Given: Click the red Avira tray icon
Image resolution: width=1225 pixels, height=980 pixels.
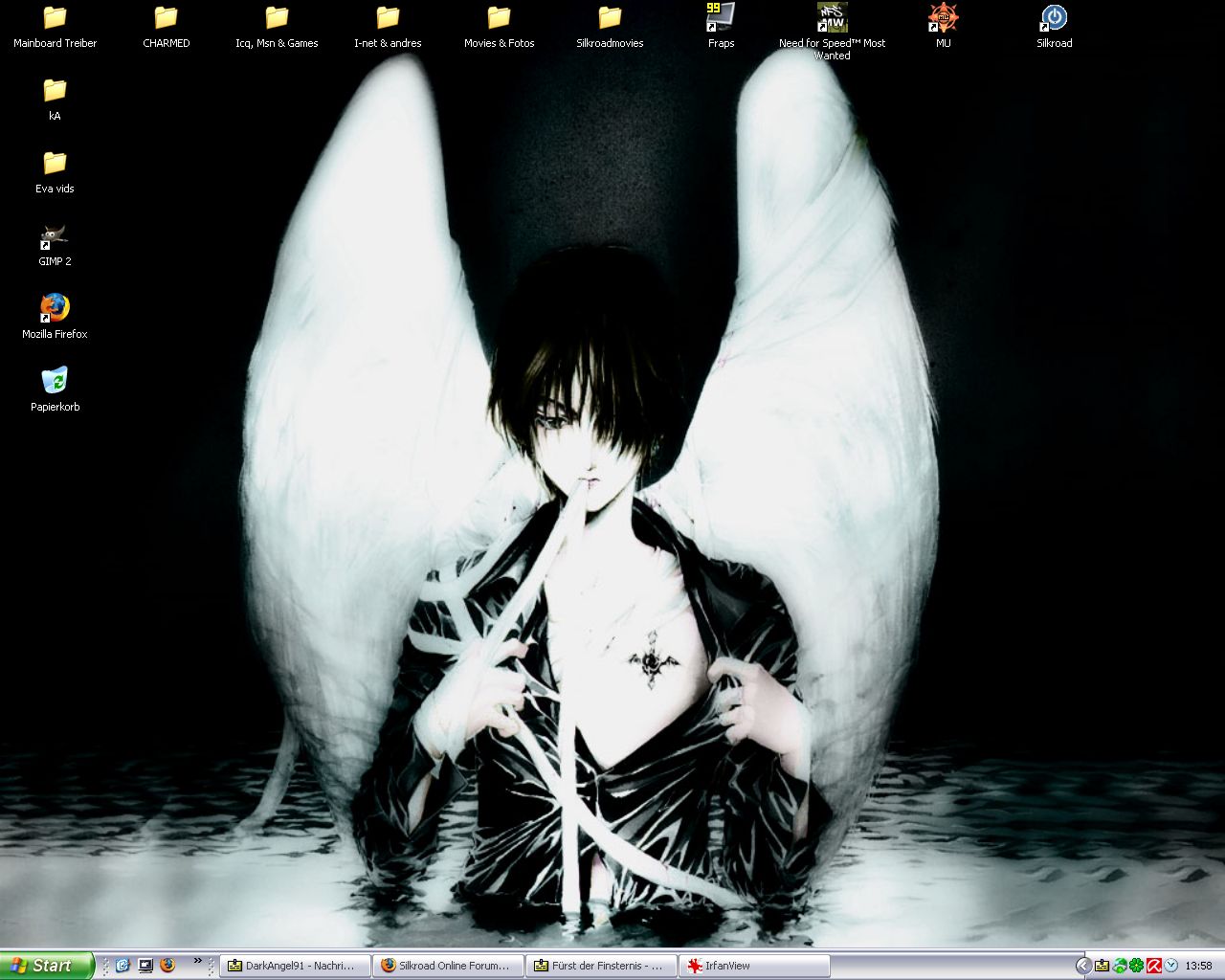Looking at the screenshot, I should (1154, 966).
